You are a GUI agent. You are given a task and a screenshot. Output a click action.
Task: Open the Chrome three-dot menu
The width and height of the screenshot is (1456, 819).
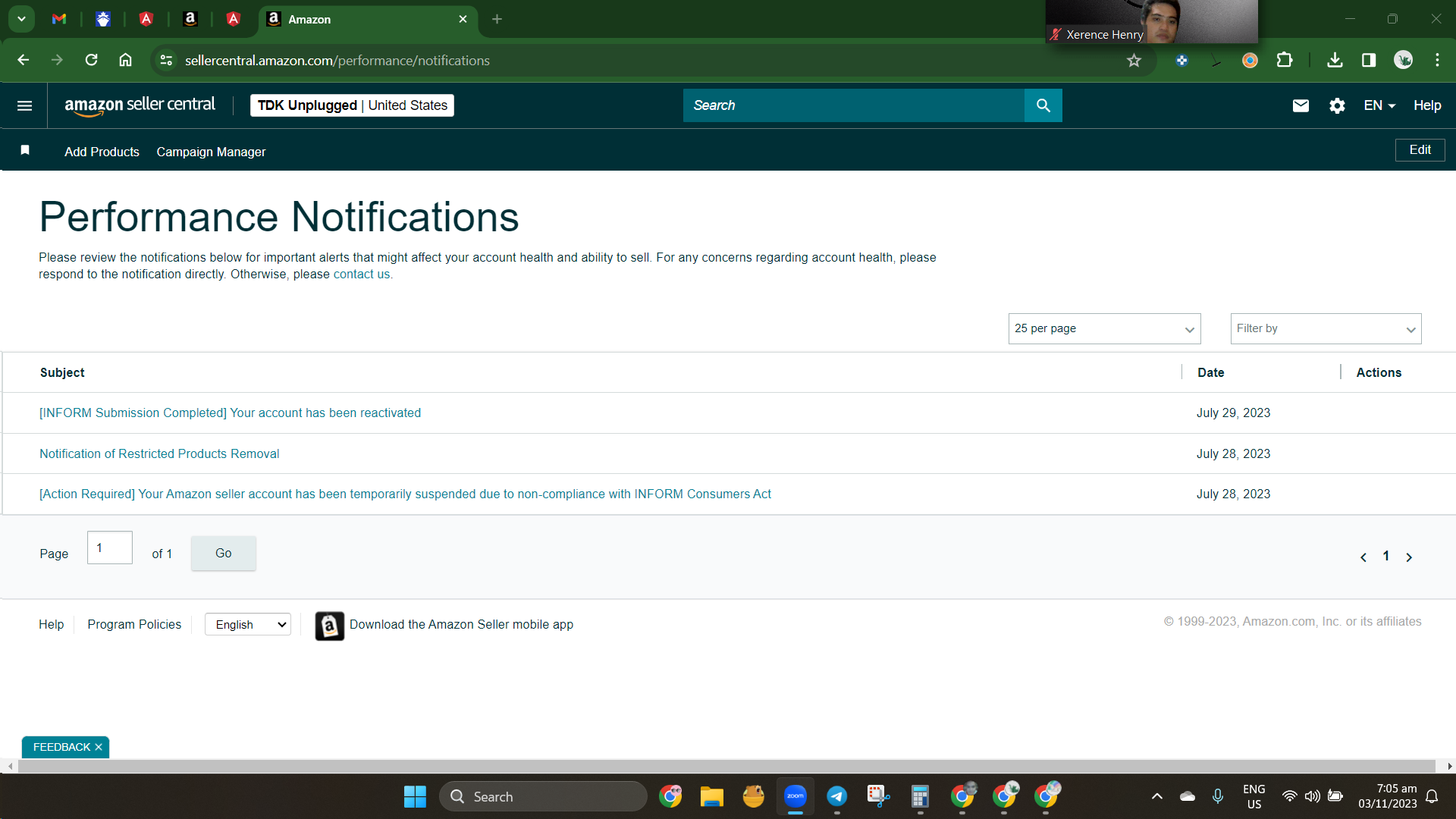(1437, 60)
